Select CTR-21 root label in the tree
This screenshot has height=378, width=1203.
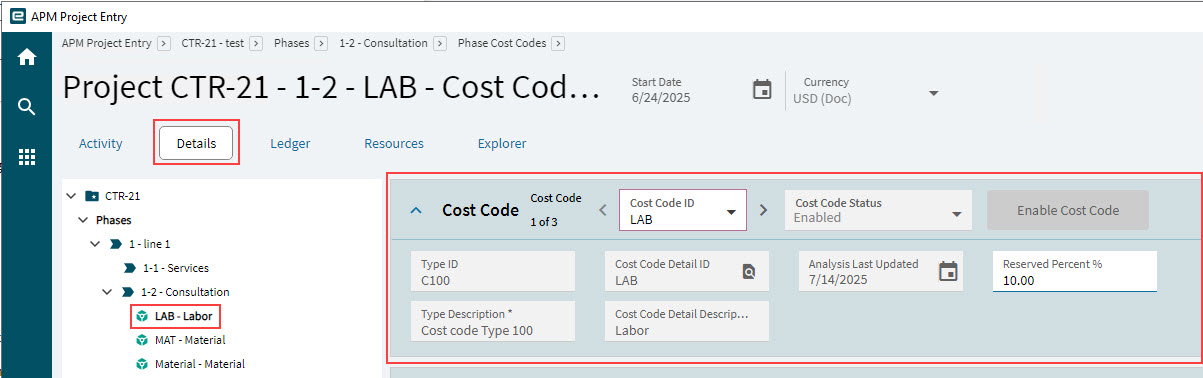tap(122, 196)
